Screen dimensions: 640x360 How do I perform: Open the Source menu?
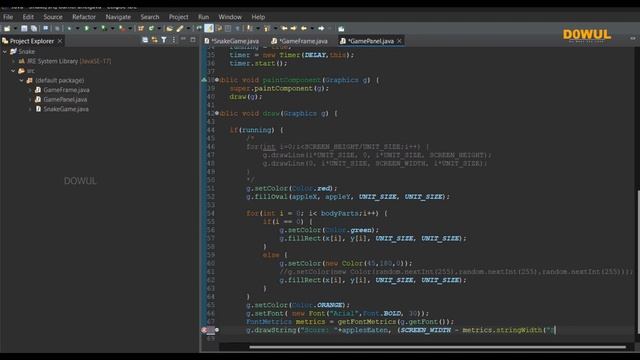point(53,17)
